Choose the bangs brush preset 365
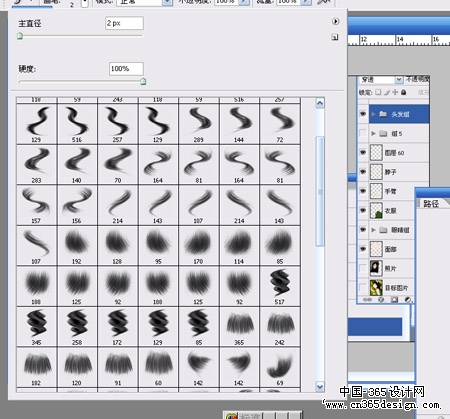Viewport: 450px width, 419px height. 239,327
